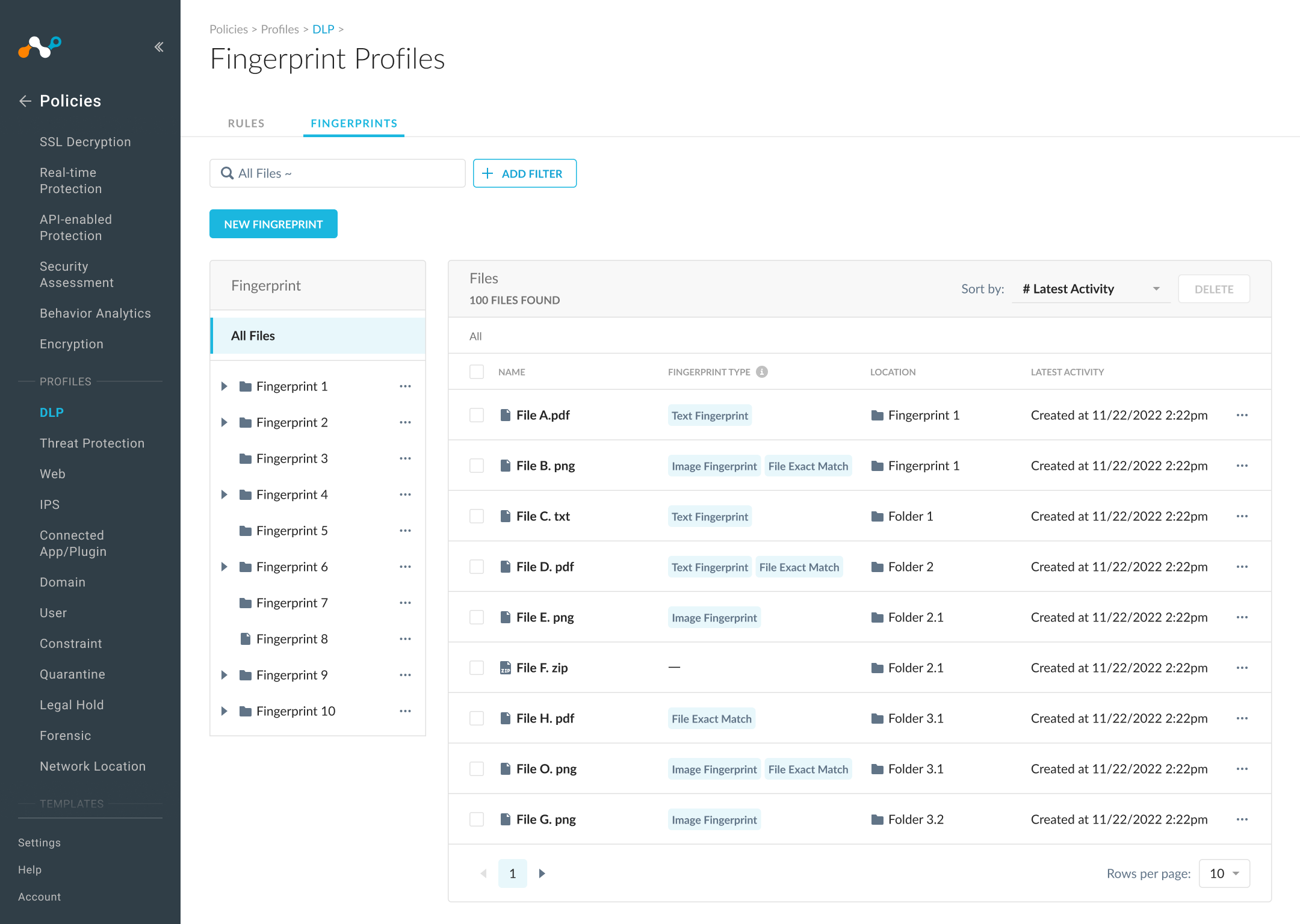Image resolution: width=1300 pixels, height=924 pixels.
Task: Collapse the left navigation sidebar
Action: 158,46
